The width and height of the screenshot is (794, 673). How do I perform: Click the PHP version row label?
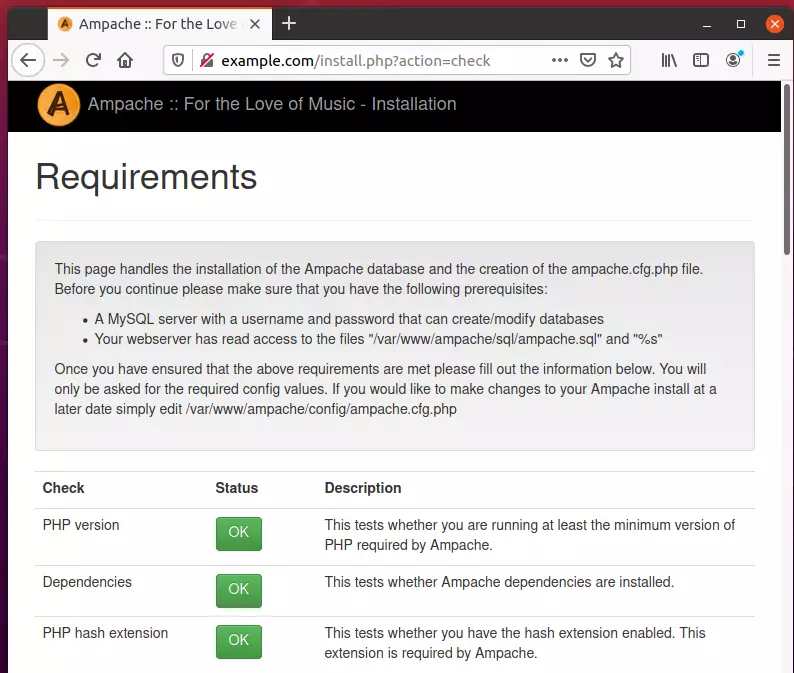coord(81,525)
